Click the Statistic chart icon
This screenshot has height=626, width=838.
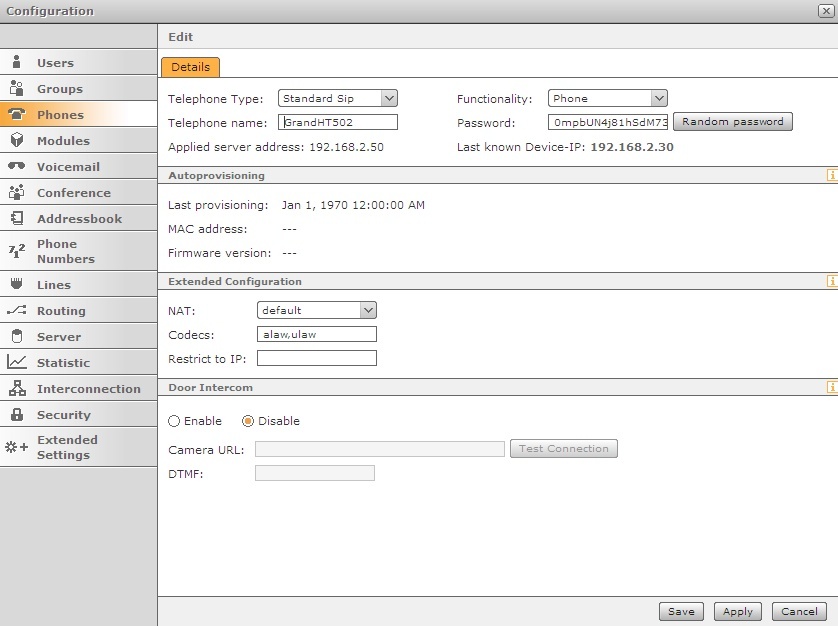point(17,362)
